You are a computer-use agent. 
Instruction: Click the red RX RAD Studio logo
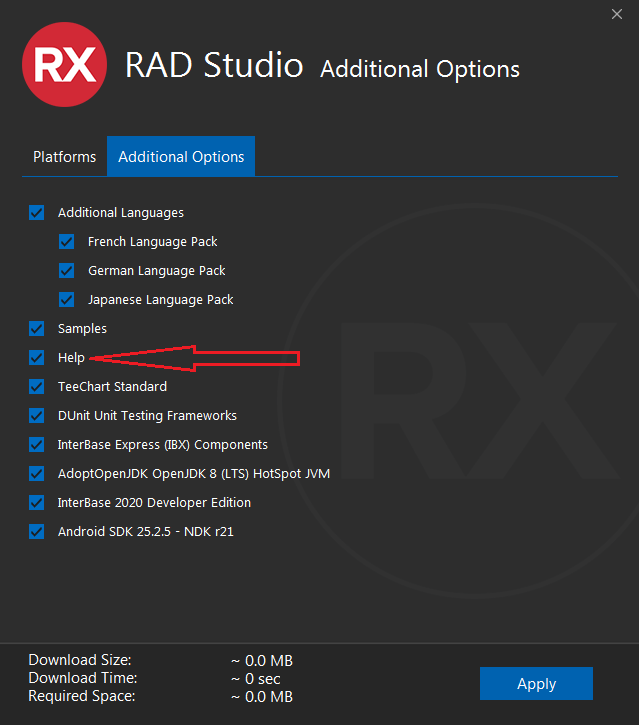tap(64, 65)
